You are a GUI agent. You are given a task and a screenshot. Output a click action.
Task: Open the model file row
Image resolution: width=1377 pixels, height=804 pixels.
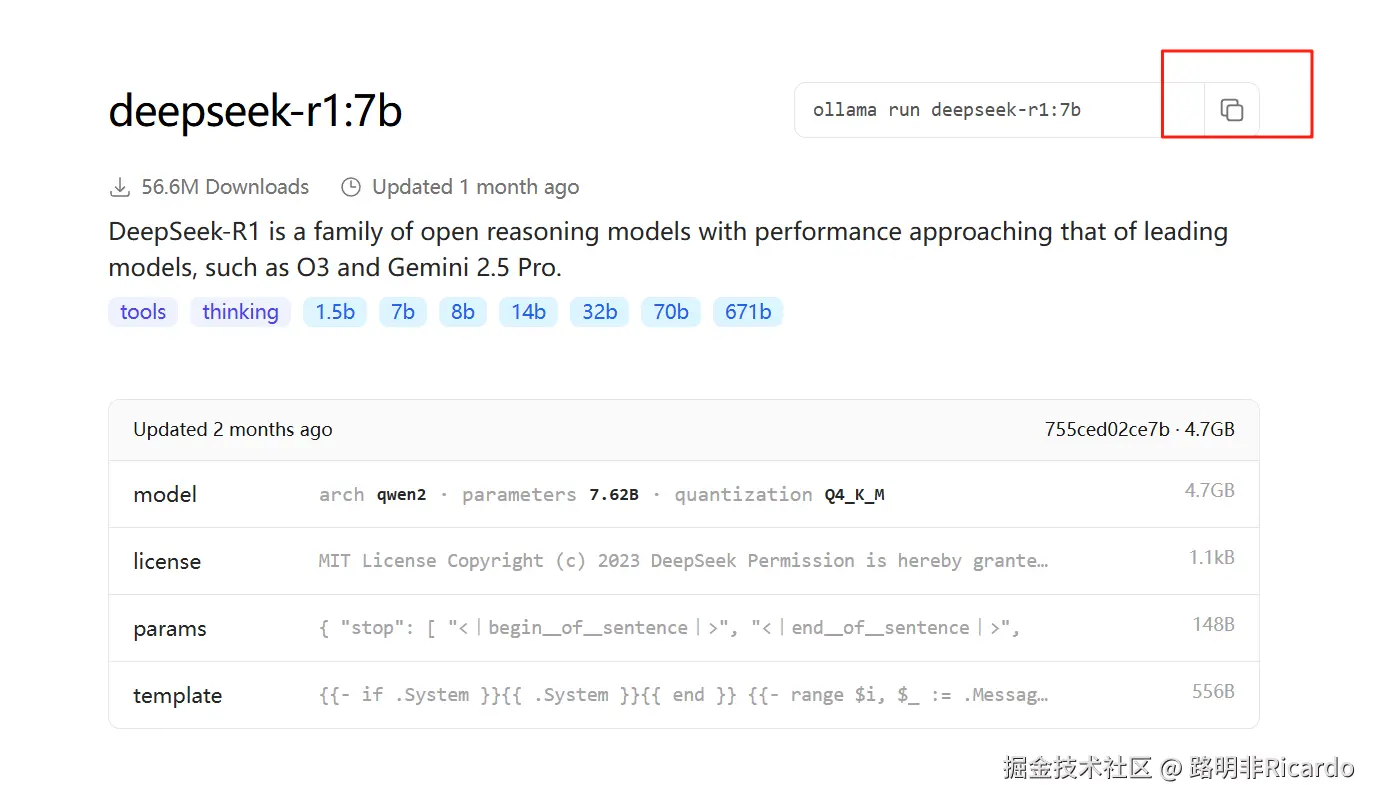coord(683,494)
